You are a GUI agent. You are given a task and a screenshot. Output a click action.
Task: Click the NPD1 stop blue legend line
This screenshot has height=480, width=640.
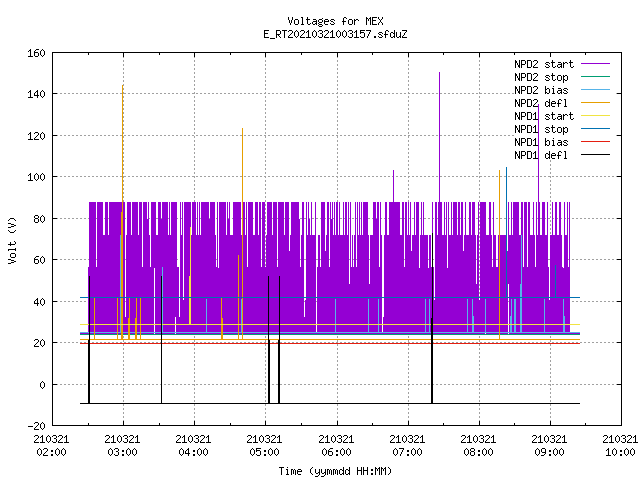pos(595,129)
